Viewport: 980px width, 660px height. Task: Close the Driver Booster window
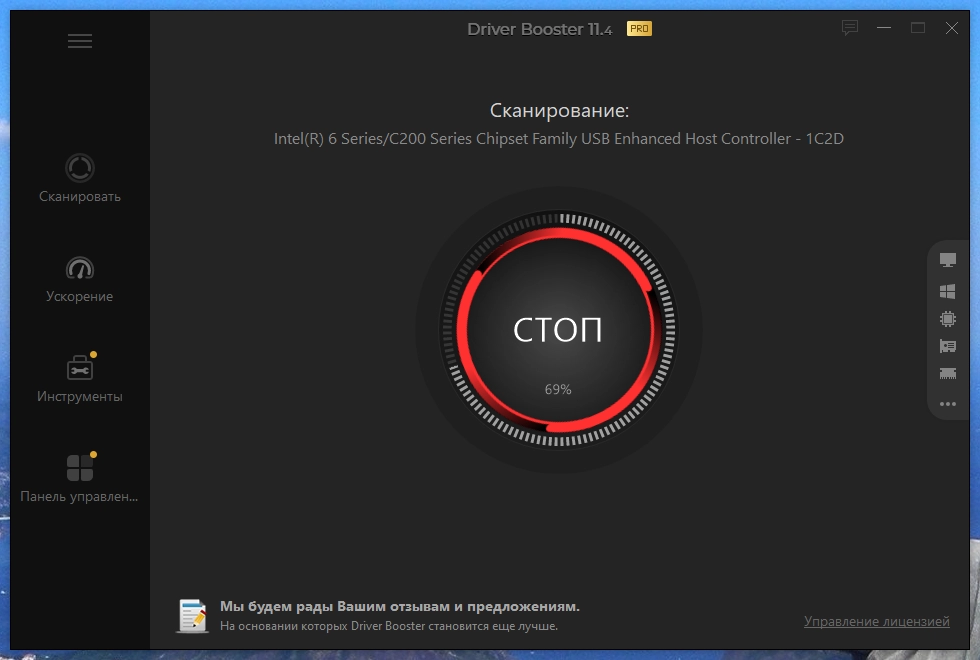(x=951, y=28)
